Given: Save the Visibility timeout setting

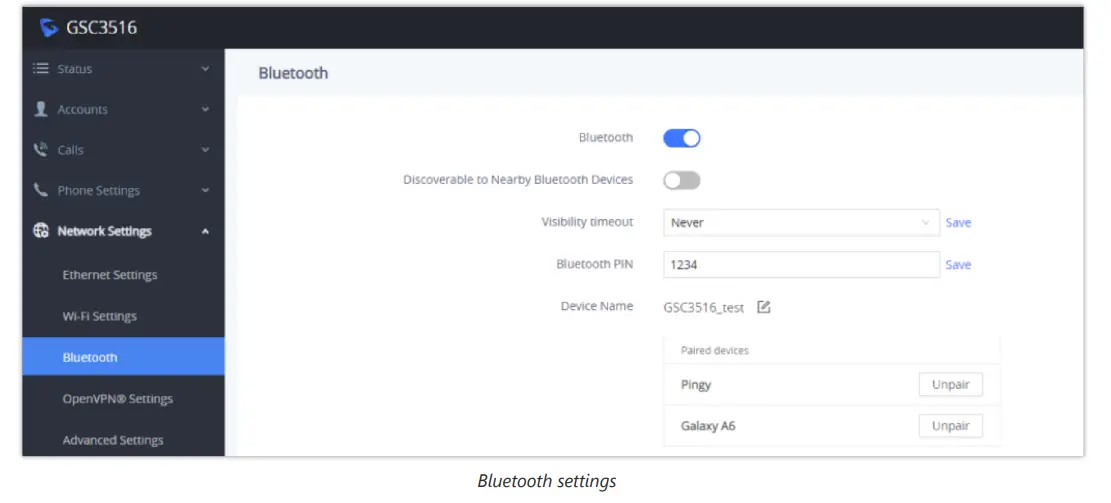Looking at the screenshot, I should click(958, 222).
